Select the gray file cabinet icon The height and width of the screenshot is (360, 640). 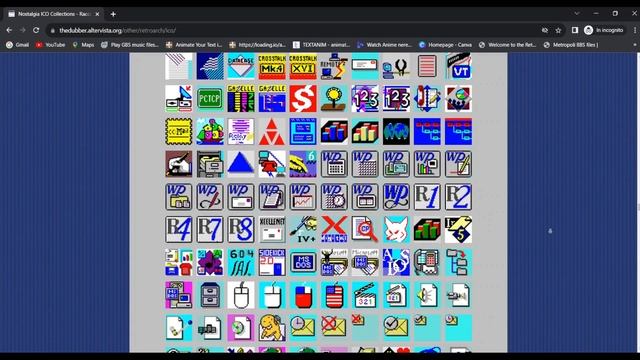210,295
